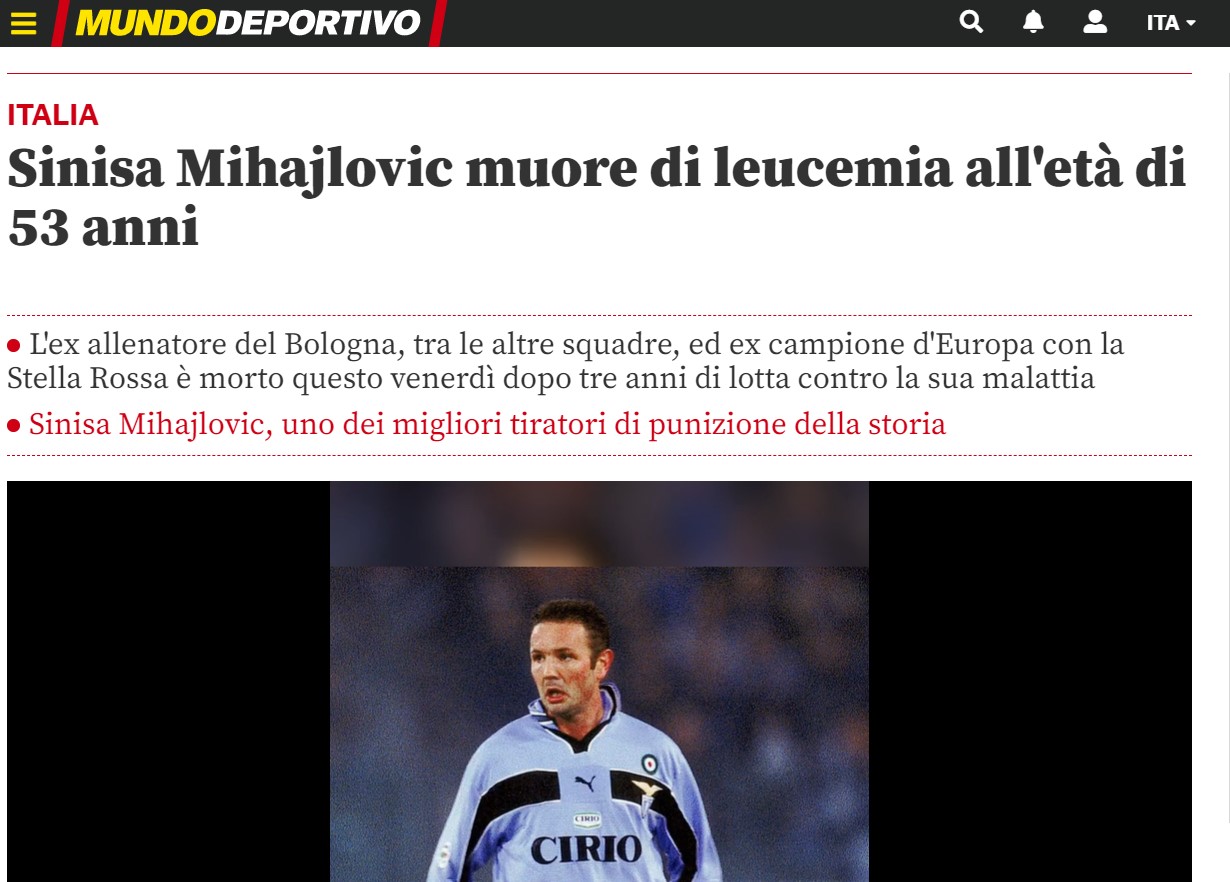The width and height of the screenshot is (1230, 882).
Task: Open the user account profile icon
Action: 1095,22
